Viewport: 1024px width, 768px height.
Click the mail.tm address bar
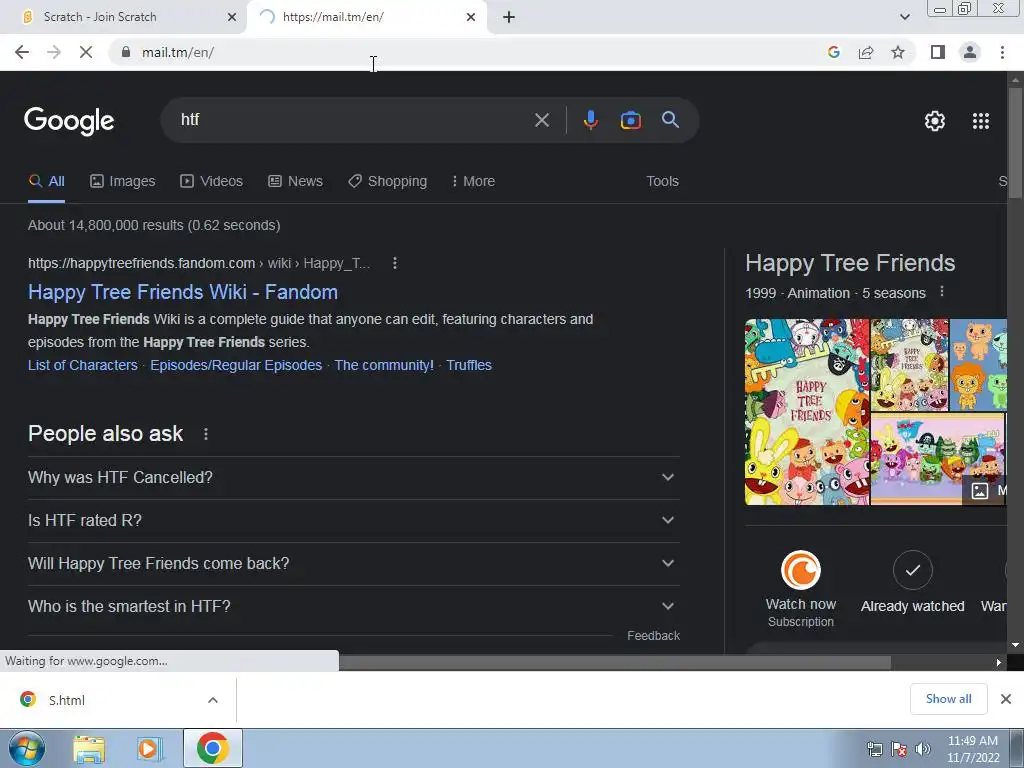[x=470, y=52]
